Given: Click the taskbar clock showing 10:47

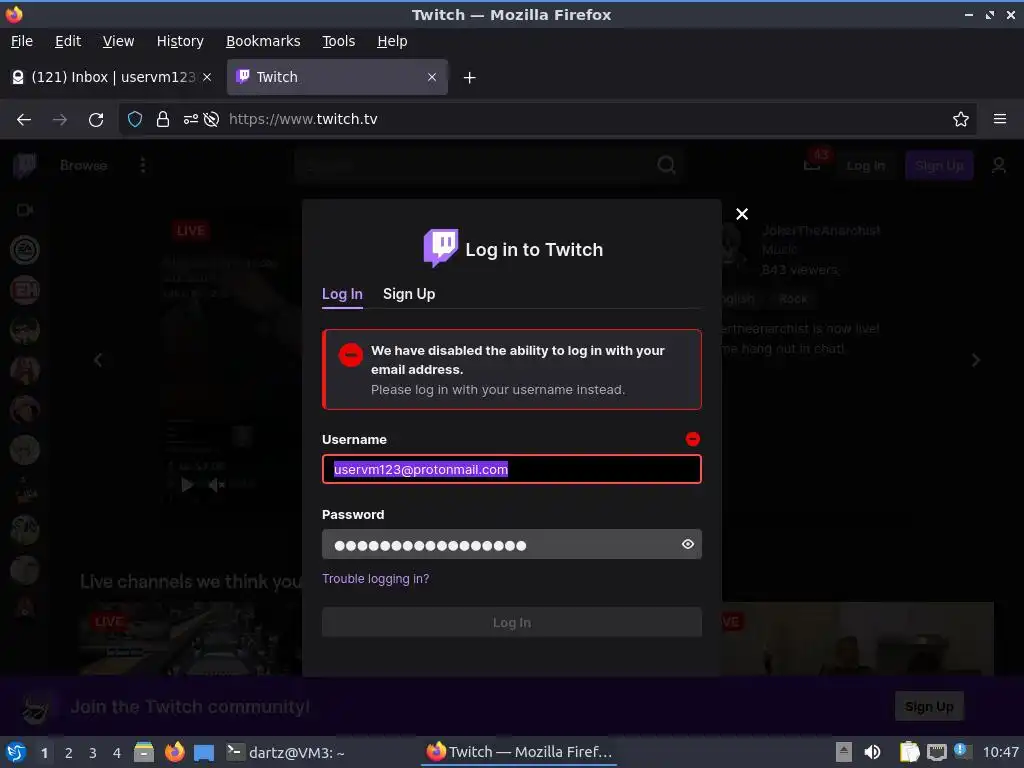Looking at the screenshot, I should (1000, 752).
